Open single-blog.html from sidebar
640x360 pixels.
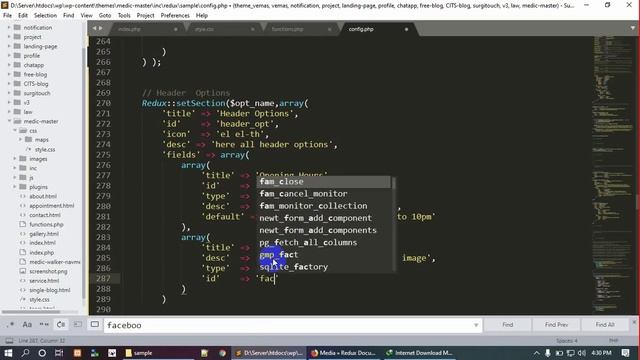point(50,290)
